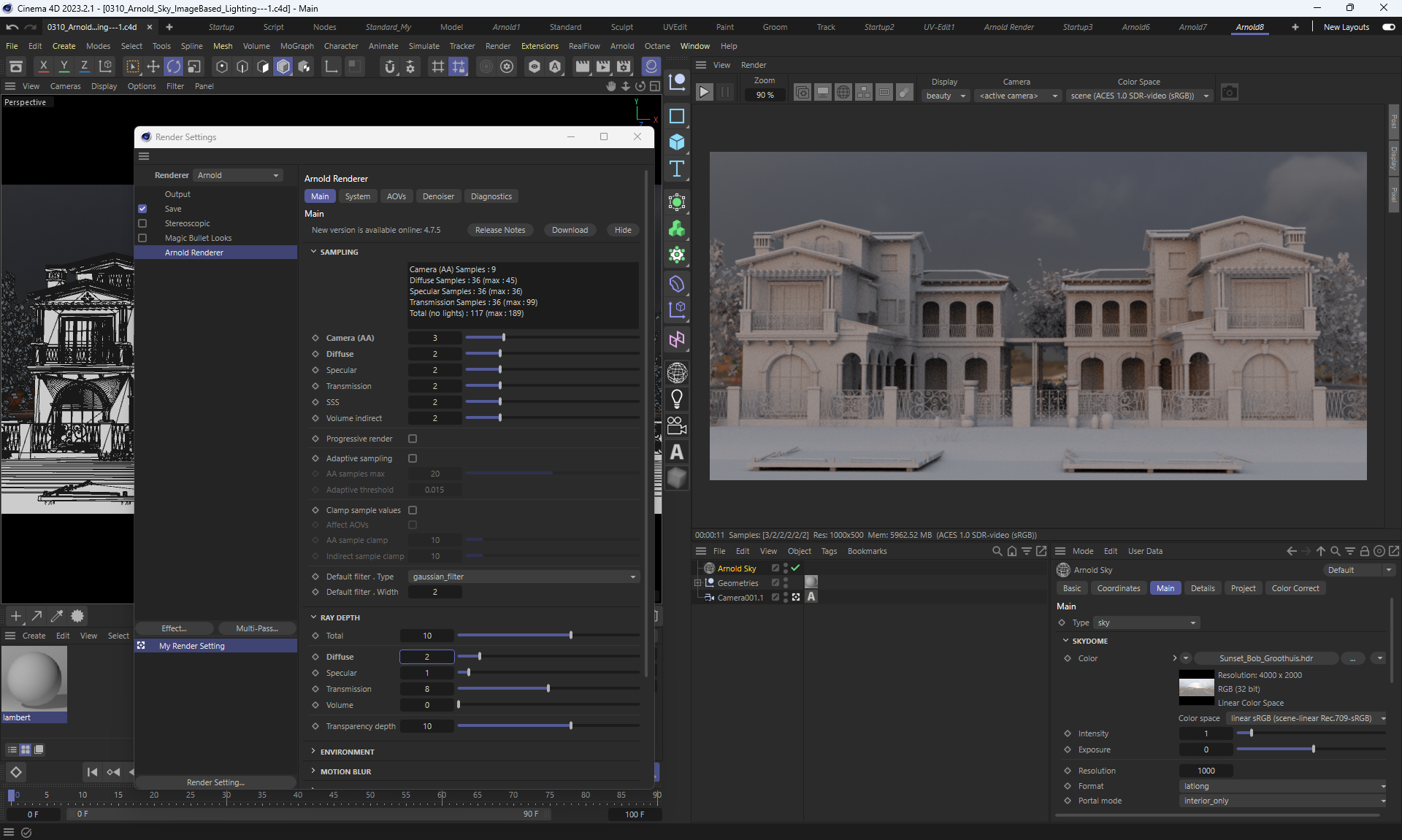Screen dimensions: 1402x840
Task: Open the Default filter Type dropdown
Action: [x=524, y=577]
